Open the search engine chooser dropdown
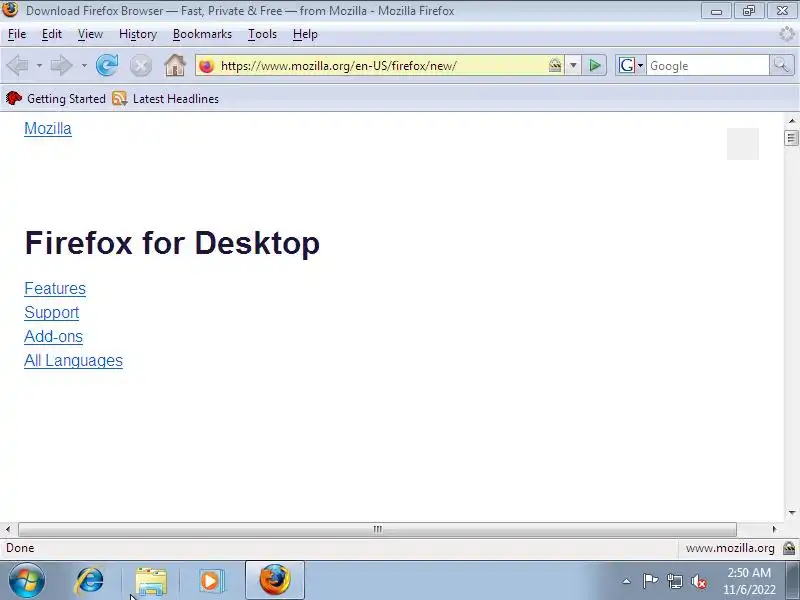800x600 pixels. pos(640,66)
